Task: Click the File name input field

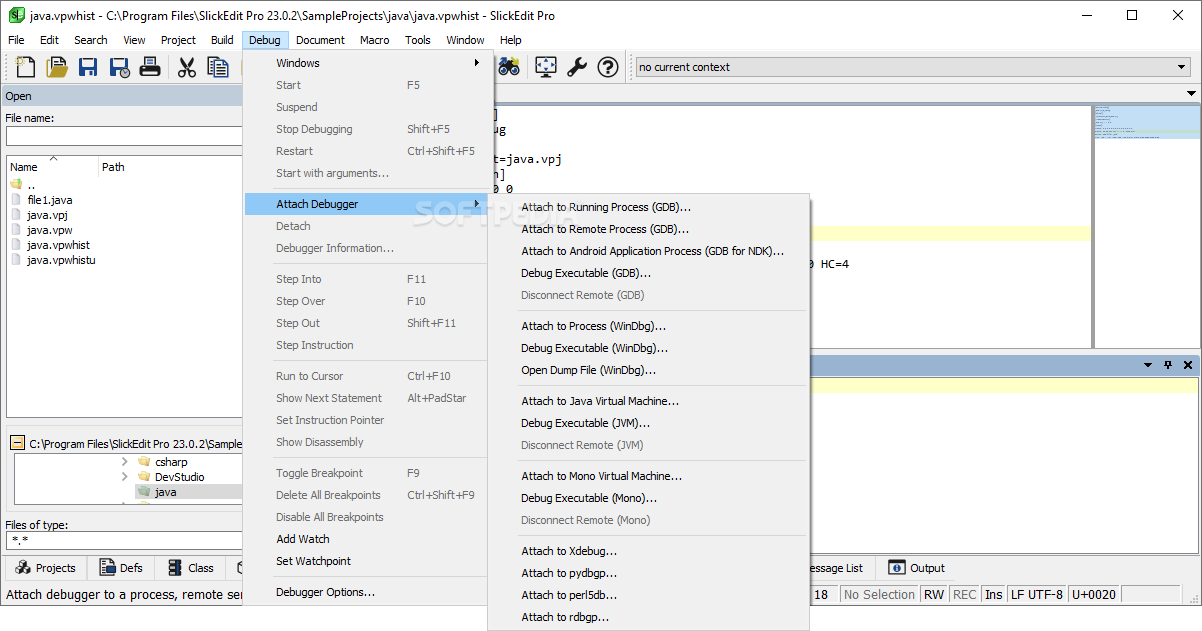Action: (124, 136)
